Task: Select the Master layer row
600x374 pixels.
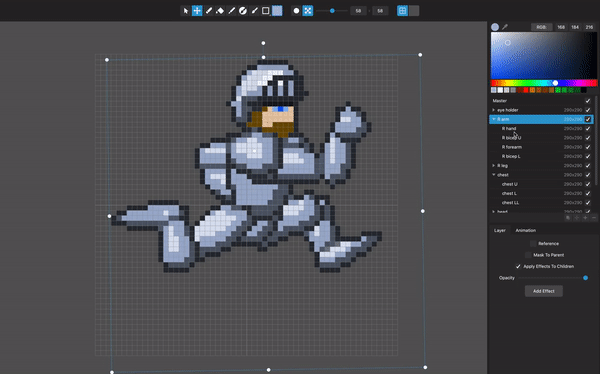Action: pos(541,101)
